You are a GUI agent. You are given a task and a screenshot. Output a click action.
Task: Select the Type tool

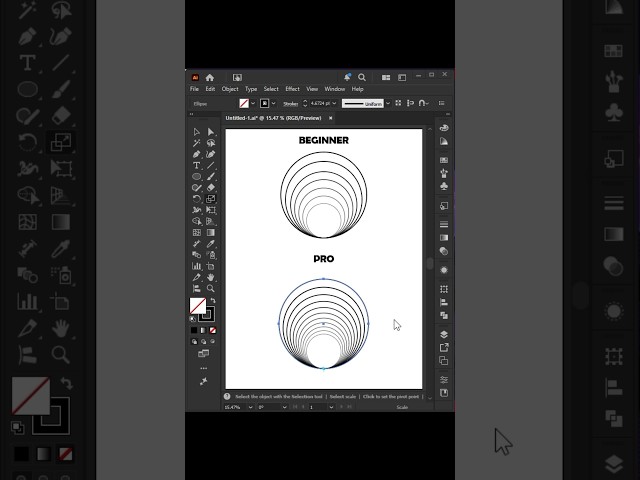(x=196, y=165)
